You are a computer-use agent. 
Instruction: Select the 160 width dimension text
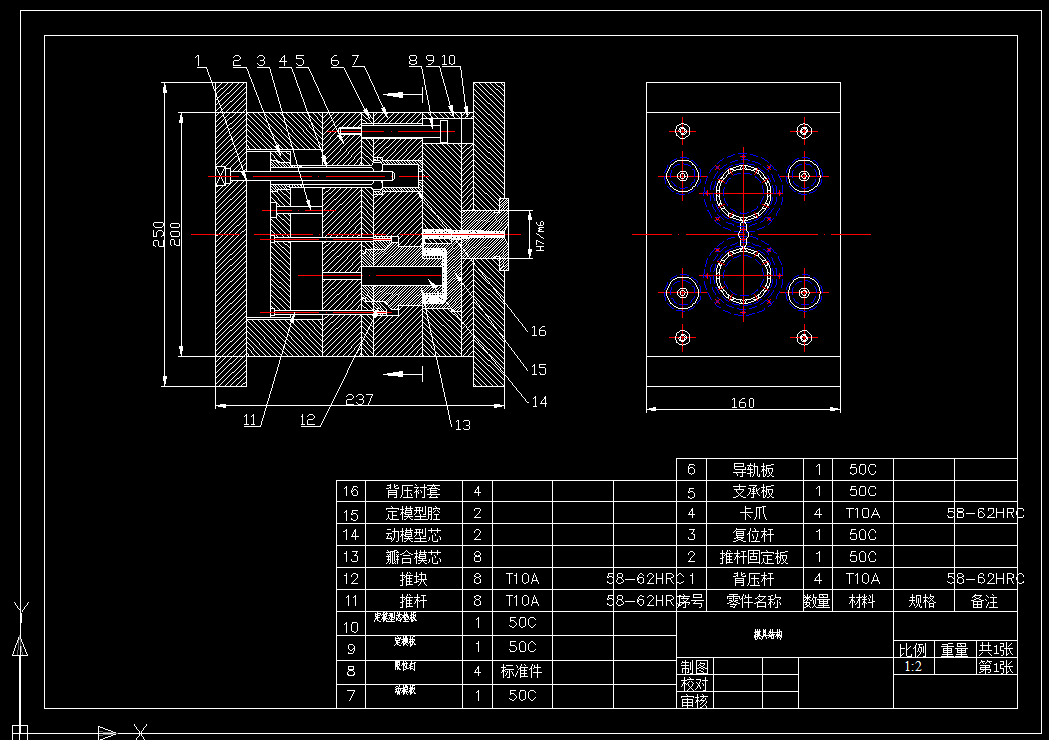click(743, 403)
